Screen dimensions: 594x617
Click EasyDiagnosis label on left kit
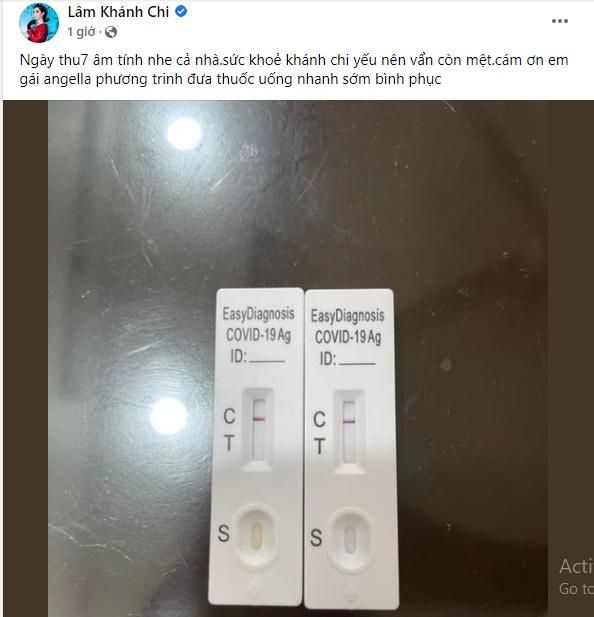(x=258, y=314)
